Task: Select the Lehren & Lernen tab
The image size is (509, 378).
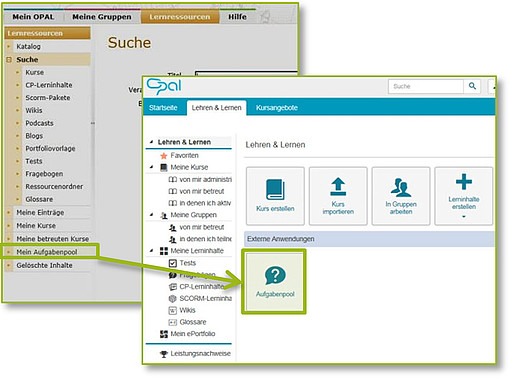Action: point(216,108)
